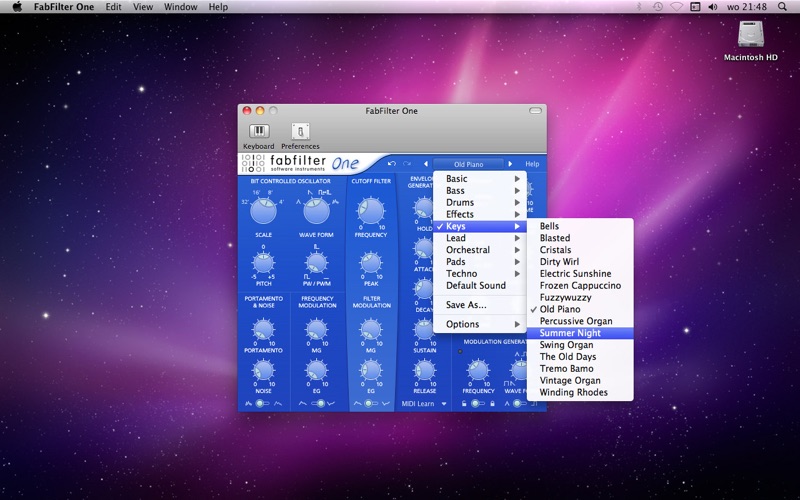Viewport: 800px width, 500px height.
Task: Open Spotlight search in menu bar
Action: click(x=782, y=7)
